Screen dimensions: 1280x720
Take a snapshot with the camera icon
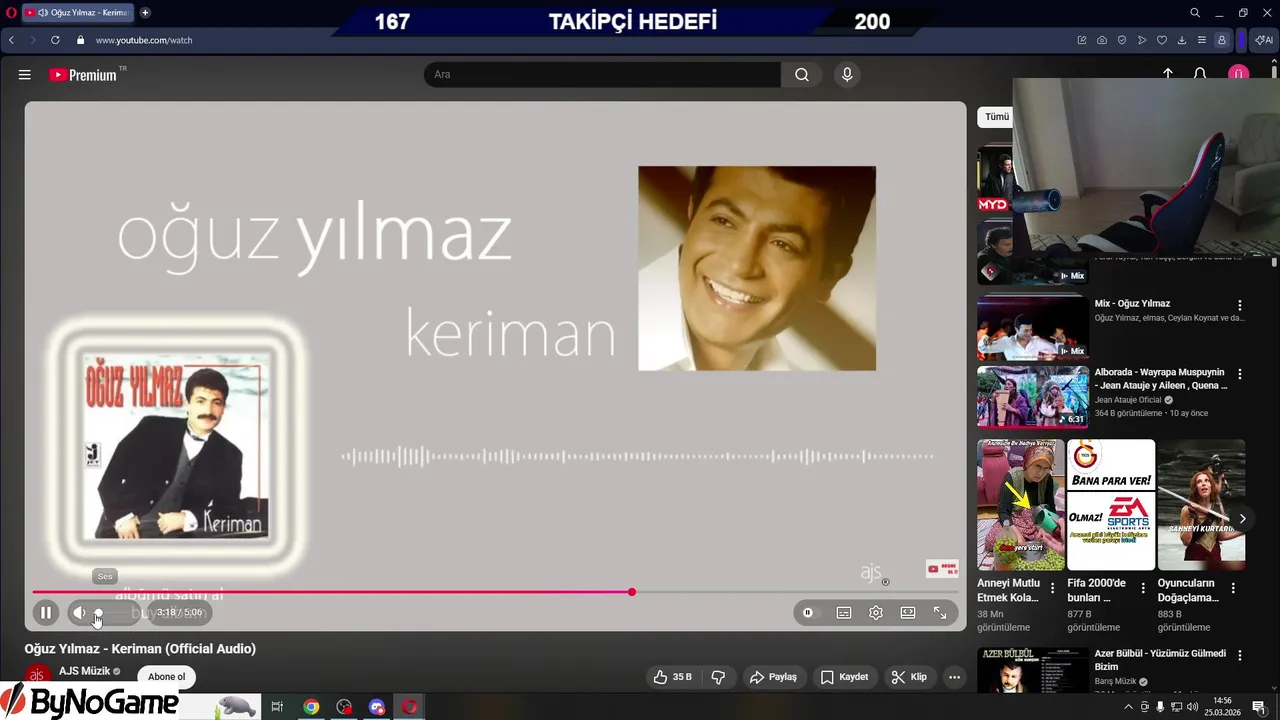(1102, 40)
